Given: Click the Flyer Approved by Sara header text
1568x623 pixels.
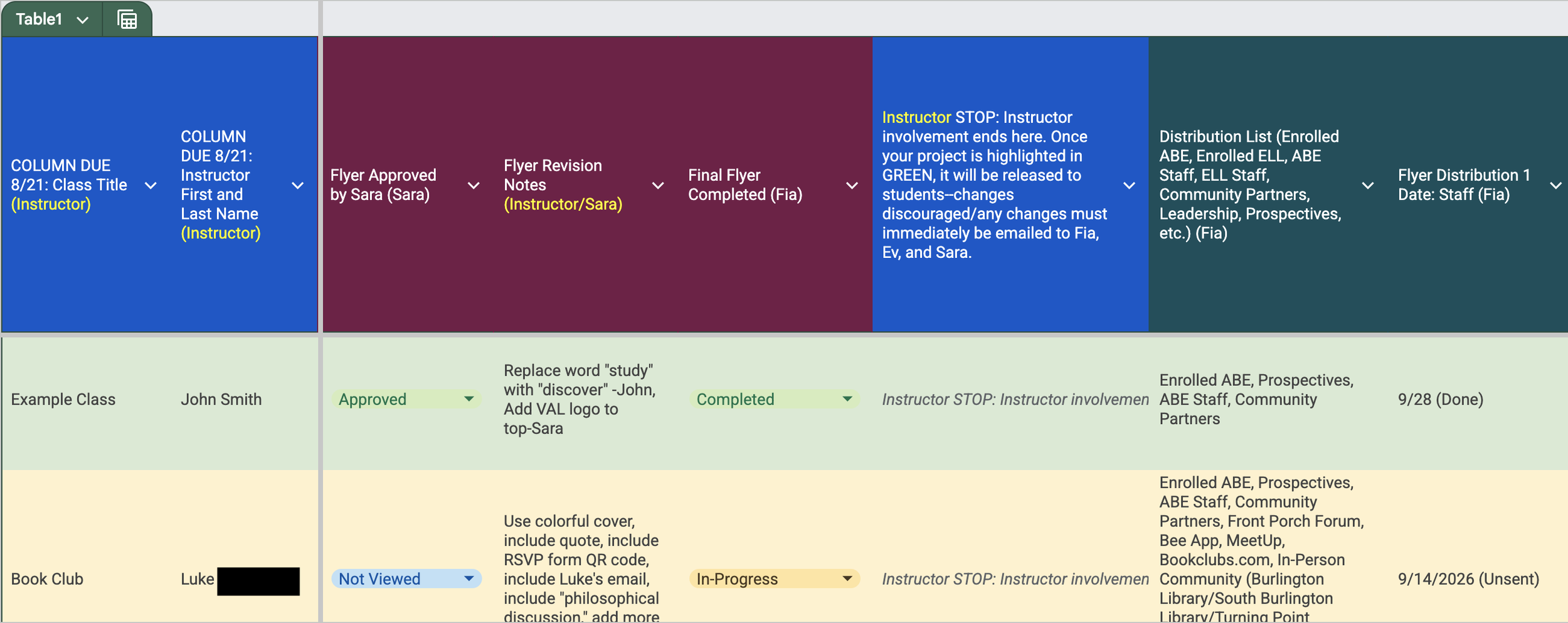Looking at the screenshot, I should click(383, 185).
